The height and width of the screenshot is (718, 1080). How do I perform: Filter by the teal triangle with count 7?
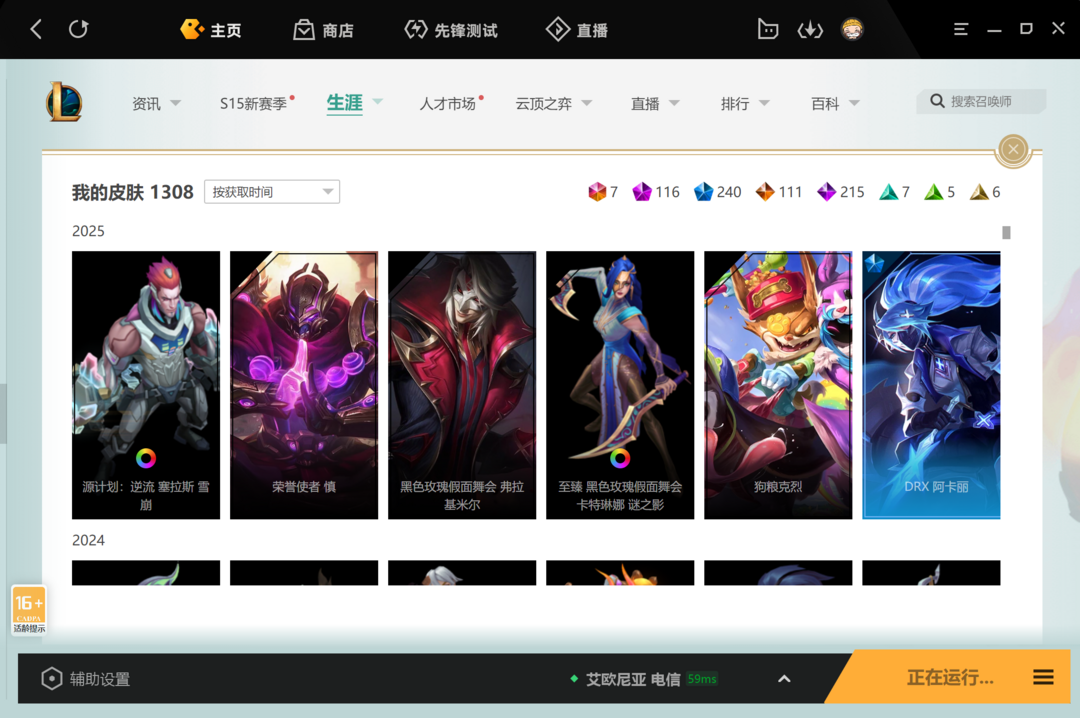point(895,192)
